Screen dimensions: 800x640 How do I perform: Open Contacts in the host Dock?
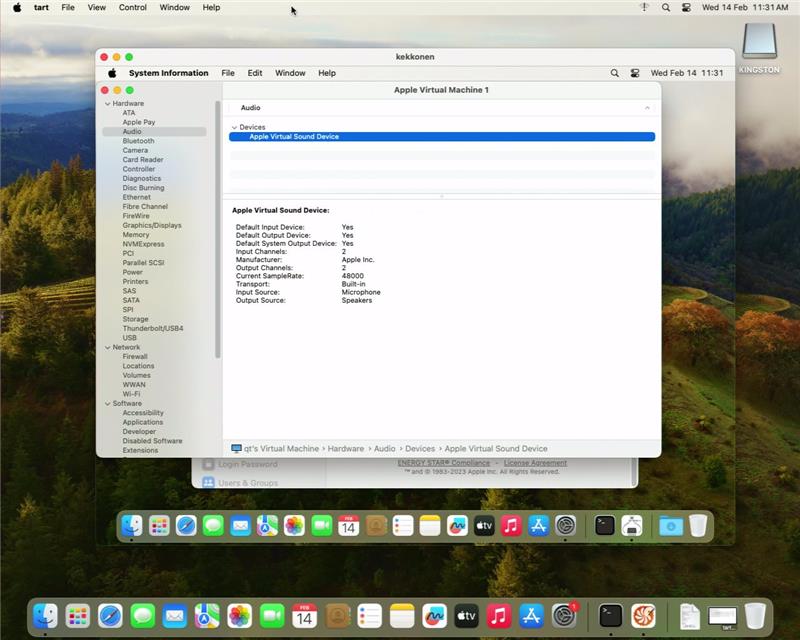pyautogui.click(x=337, y=616)
